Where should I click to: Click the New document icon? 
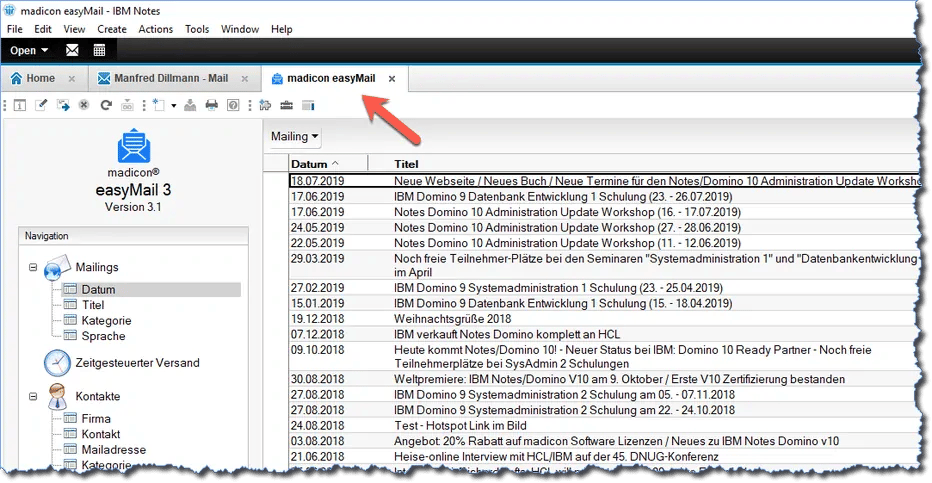point(159,105)
